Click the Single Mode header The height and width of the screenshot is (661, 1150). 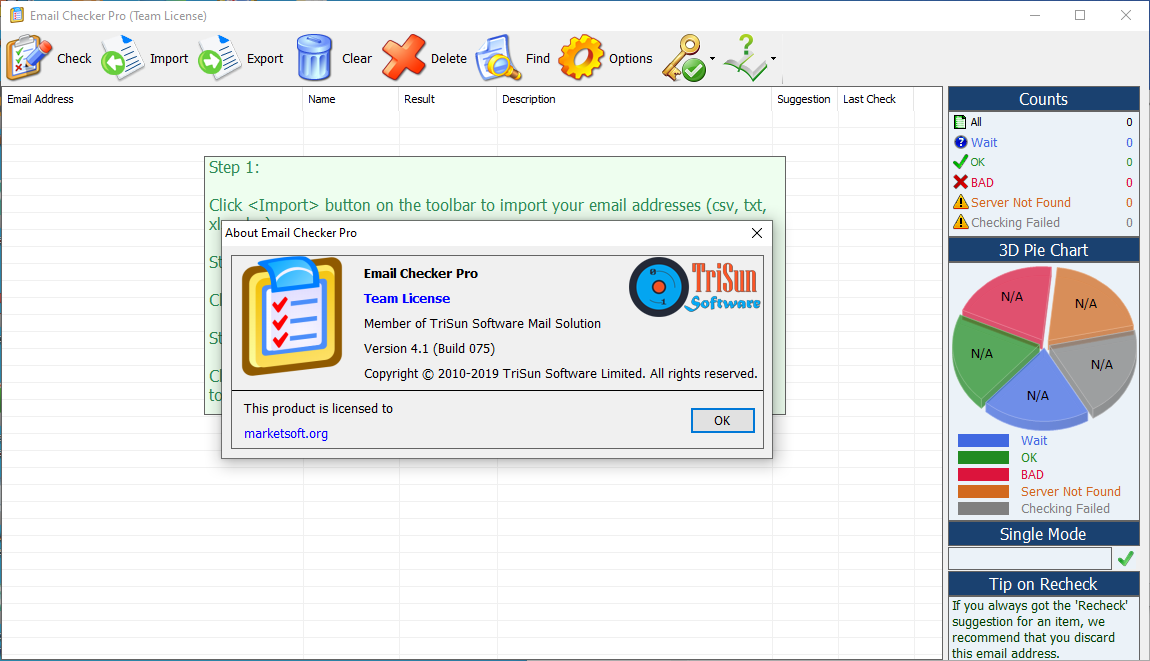pyautogui.click(x=1044, y=534)
